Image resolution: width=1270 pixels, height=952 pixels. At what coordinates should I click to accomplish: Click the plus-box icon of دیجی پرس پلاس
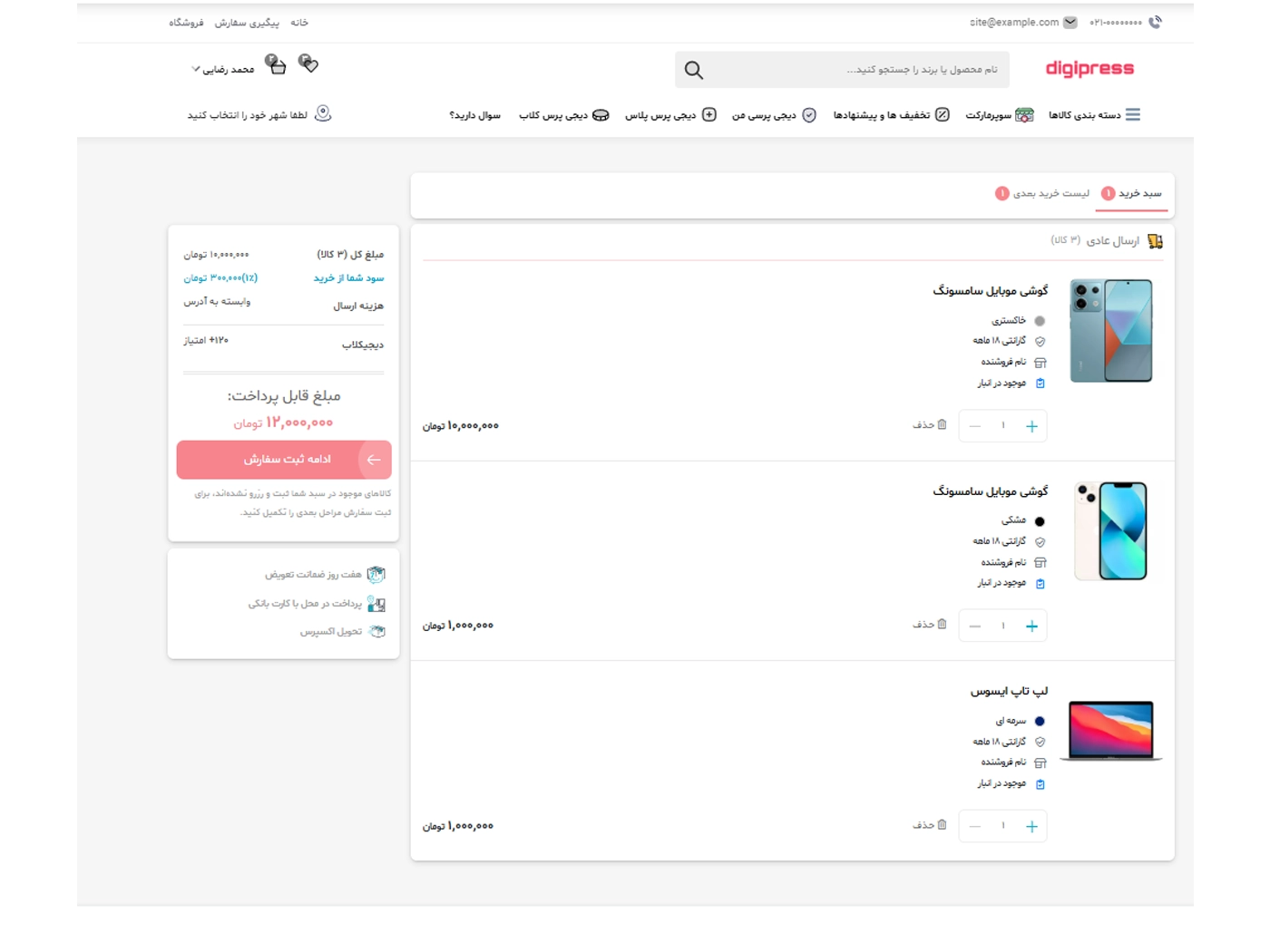pos(709,114)
